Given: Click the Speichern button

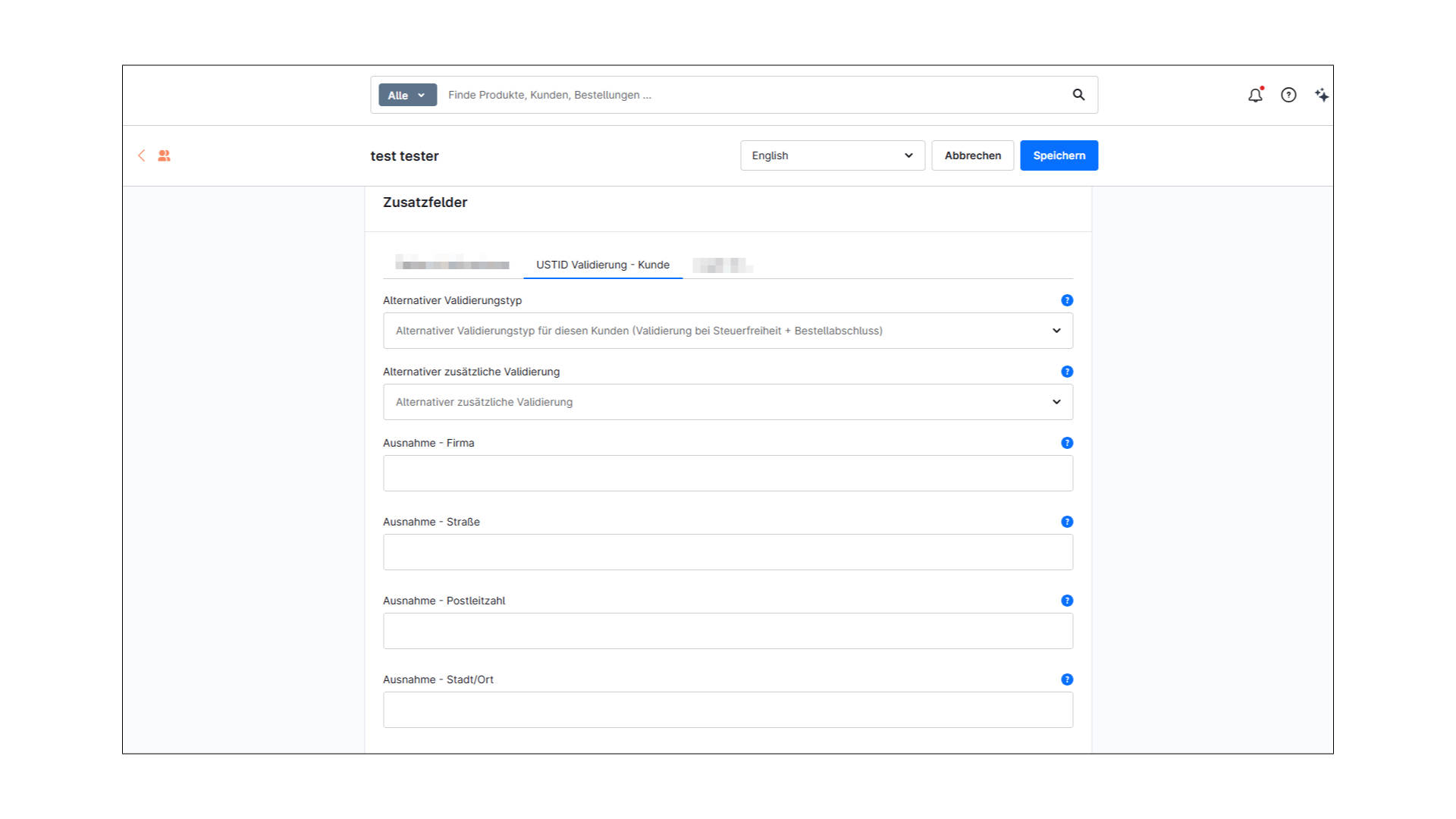Looking at the screenshot, I should point(1059,155).
